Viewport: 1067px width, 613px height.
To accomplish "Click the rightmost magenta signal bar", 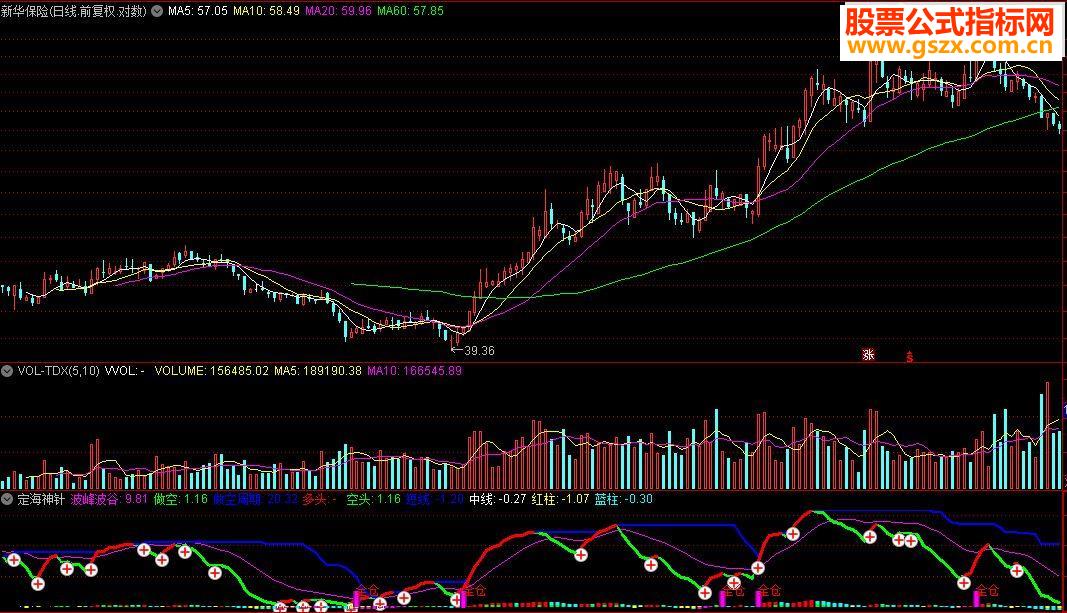I will pos(977,598).
